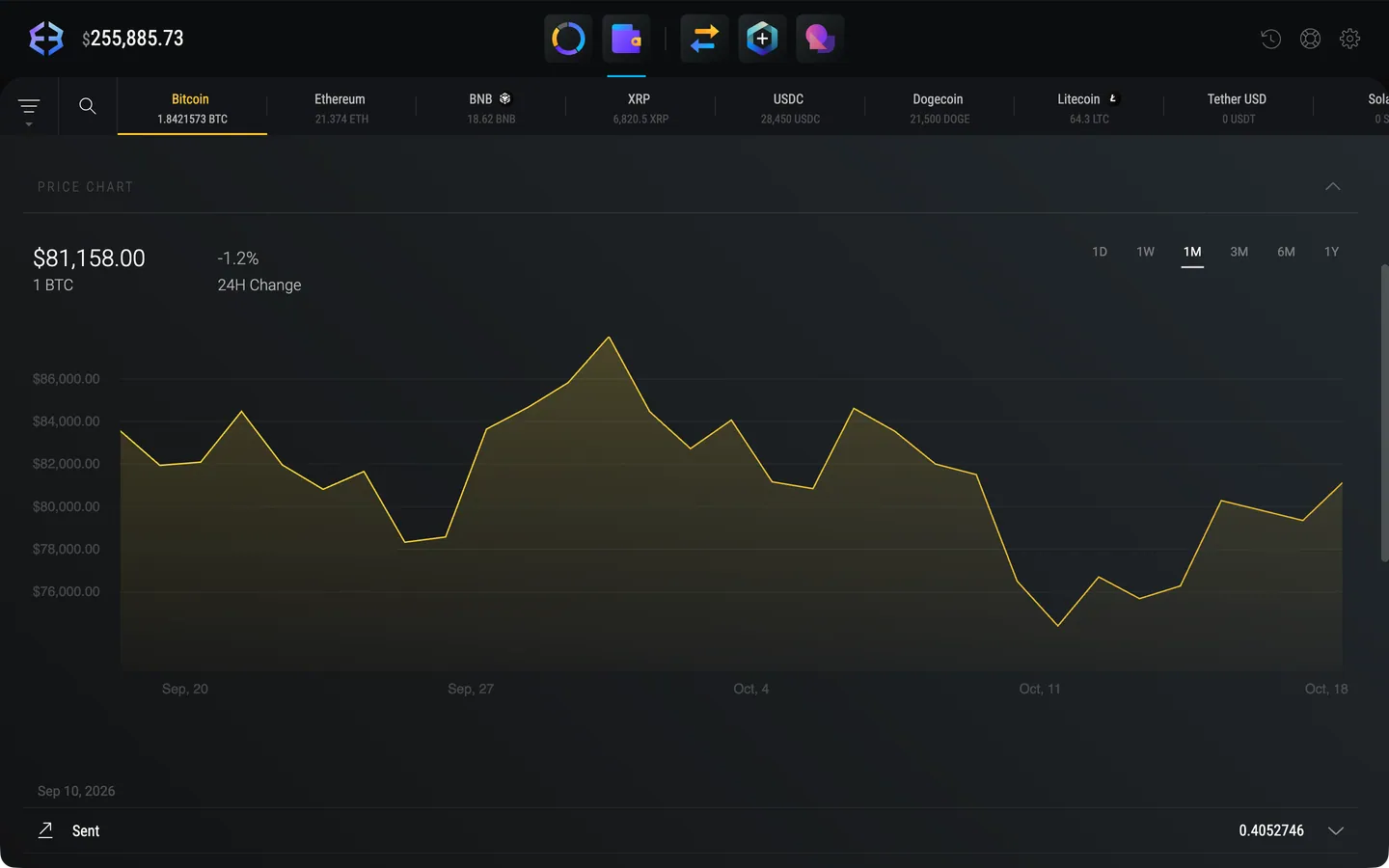This screenshot has height=868, width=1389.
Task: Click the Oct, 4 axis label
Action: coord(751,689)
